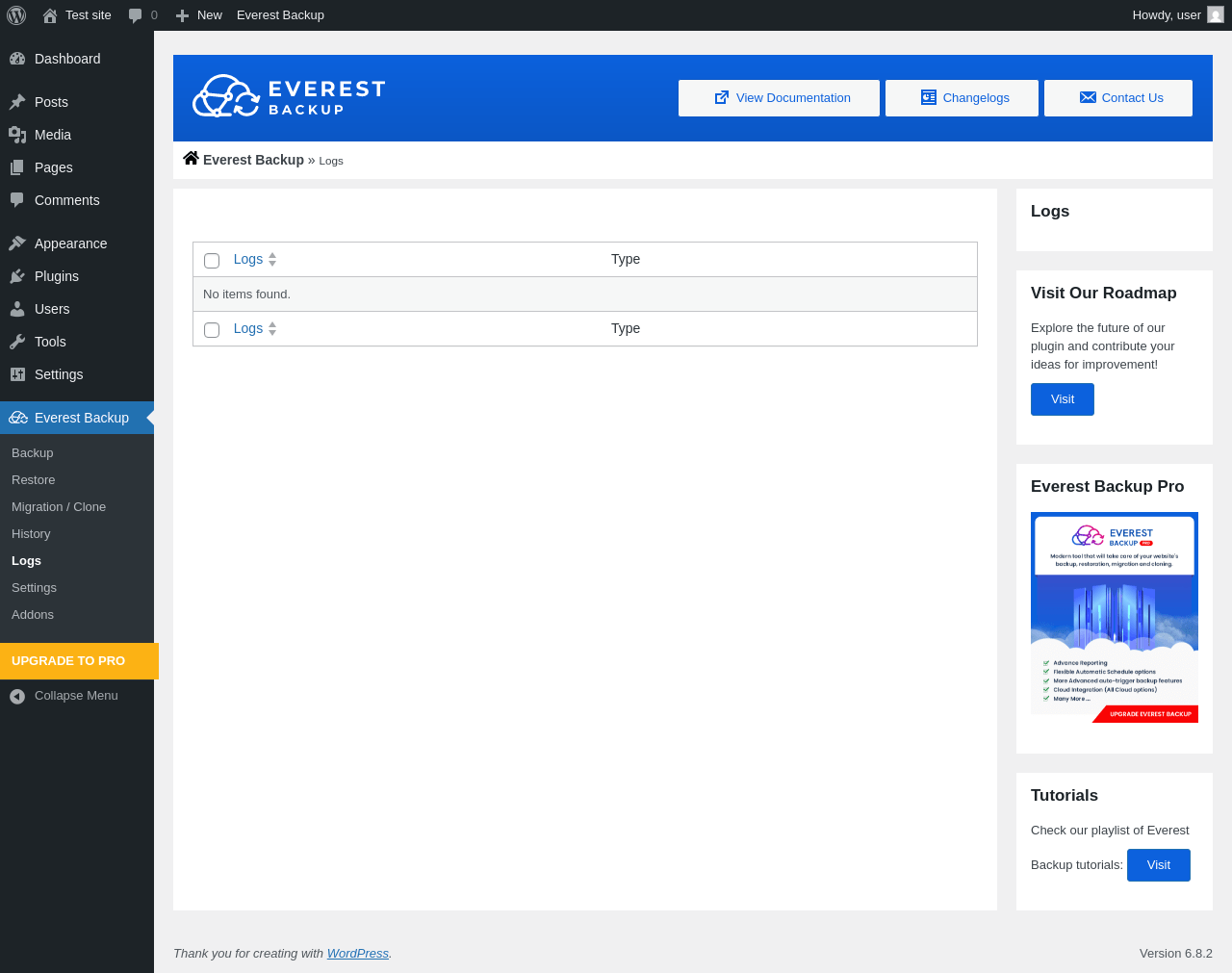The height and width of the screenshot is (973, 1232).
Task: Click the plus icon next to New
Action: pyautogui.click(x=182, y=15)
